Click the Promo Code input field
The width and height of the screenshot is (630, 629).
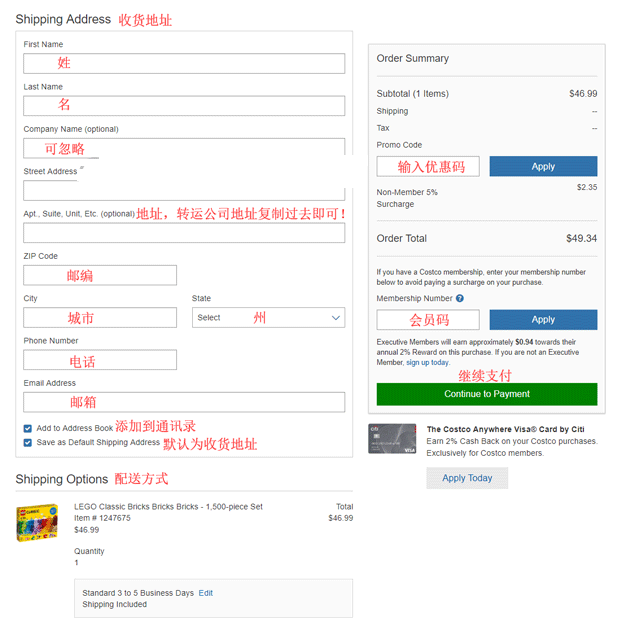428,166
